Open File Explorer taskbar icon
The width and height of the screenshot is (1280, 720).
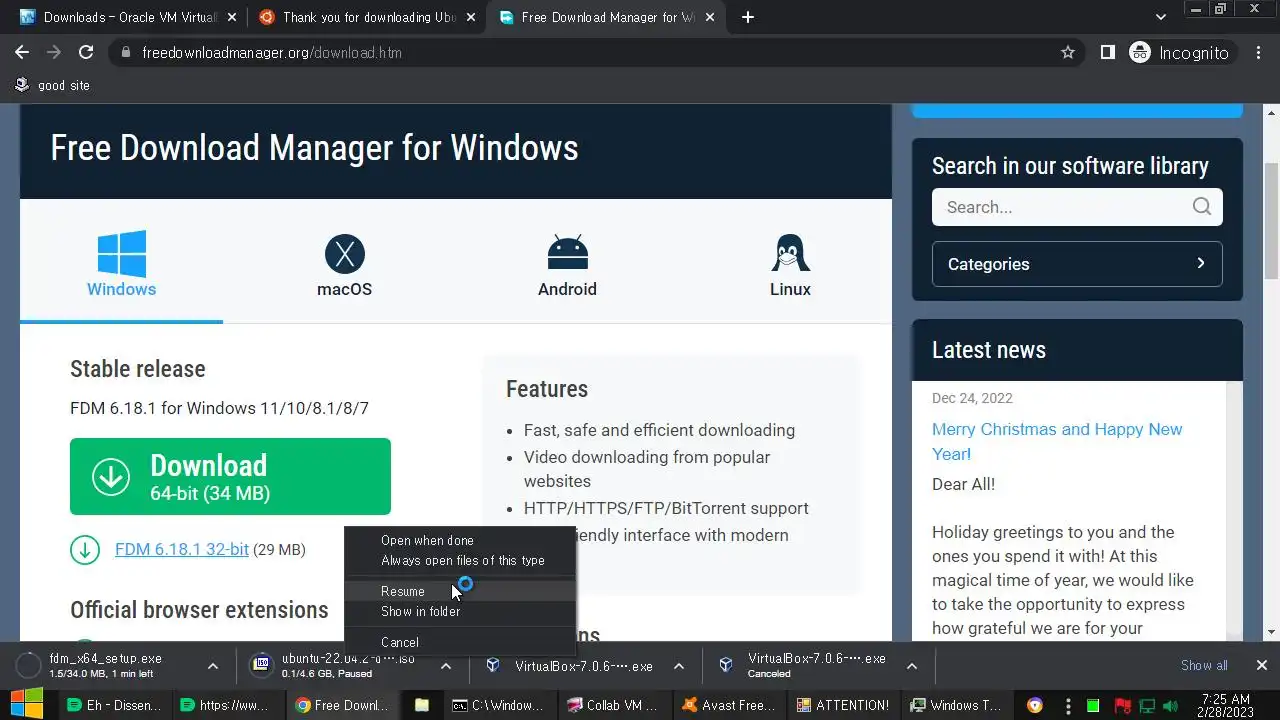tap(422, 705)
